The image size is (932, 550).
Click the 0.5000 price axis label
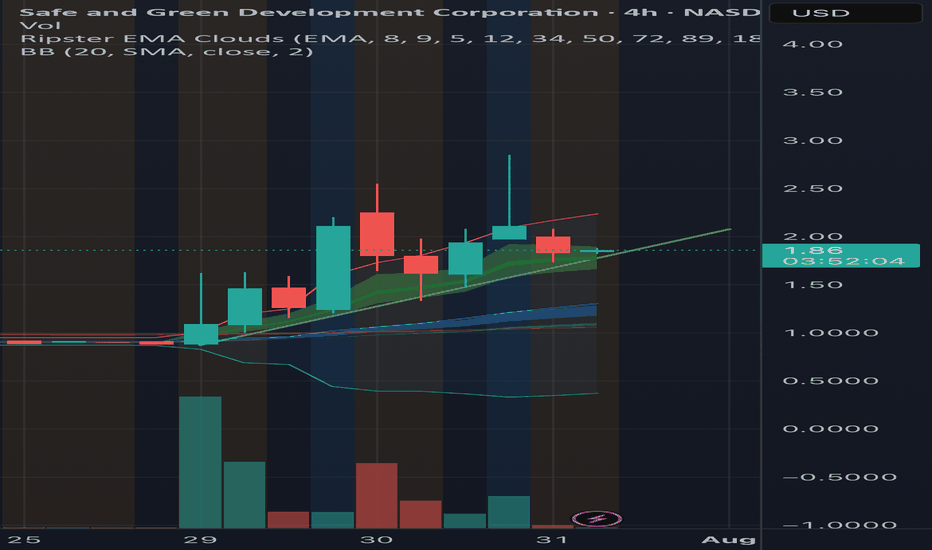pyautogui.click(x=830, y=381)
